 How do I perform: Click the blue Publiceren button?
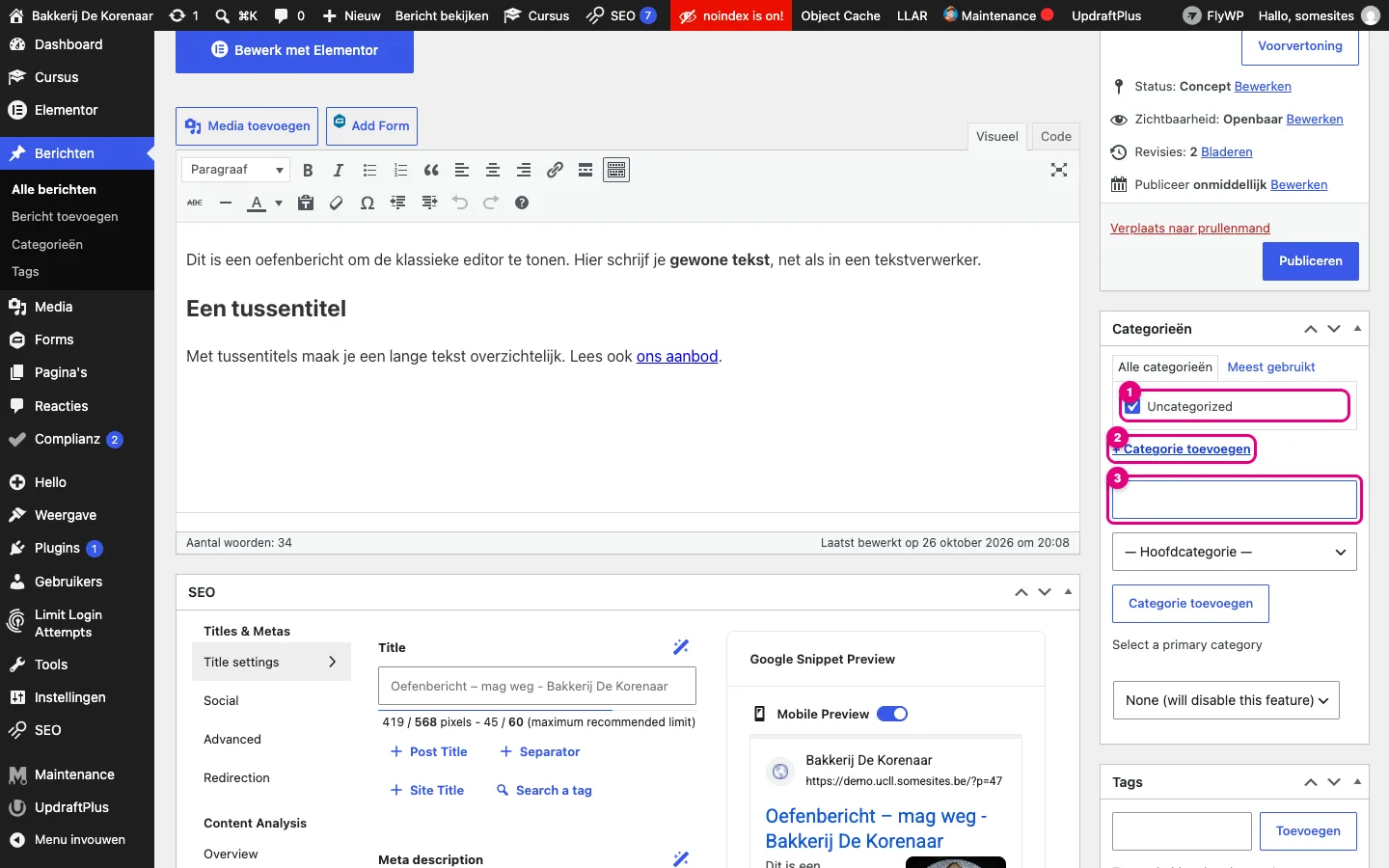click(1311, 261)
